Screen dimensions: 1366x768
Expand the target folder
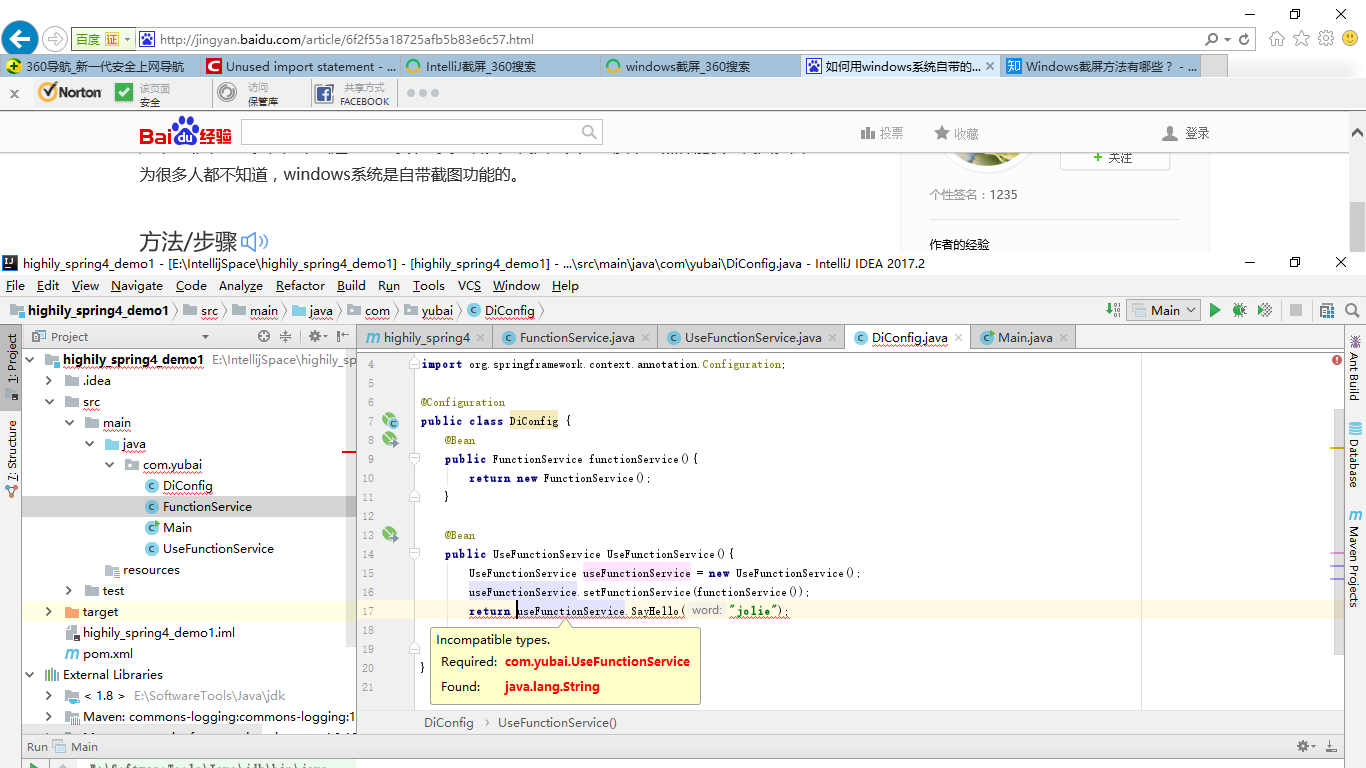[x=49, y=612]
